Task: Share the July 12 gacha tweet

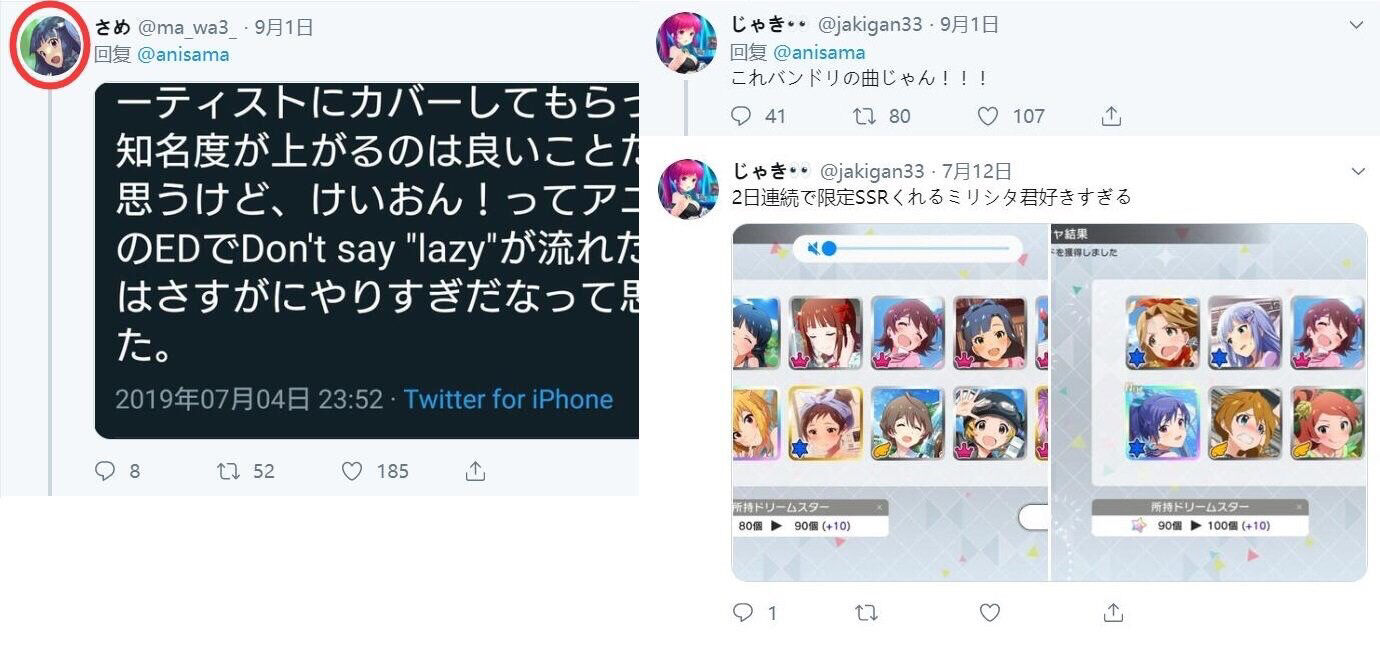Action: point(1113,612)
